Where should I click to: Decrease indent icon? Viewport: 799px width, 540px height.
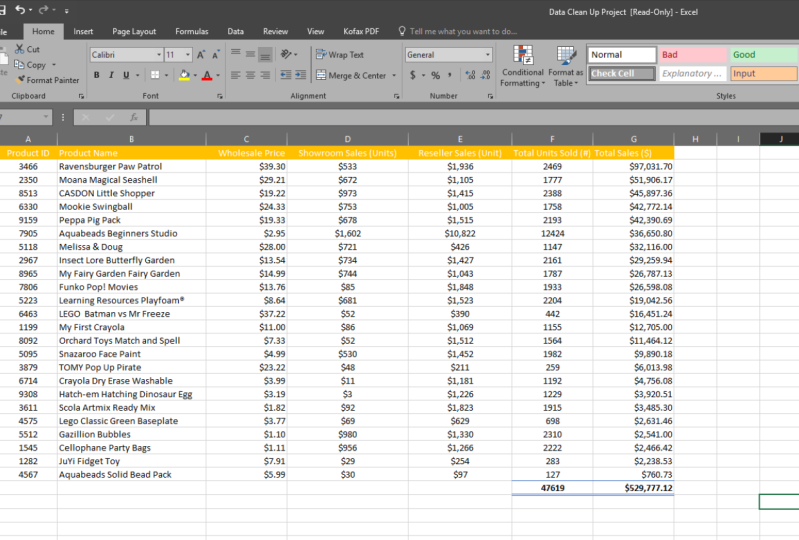(286, 75)
